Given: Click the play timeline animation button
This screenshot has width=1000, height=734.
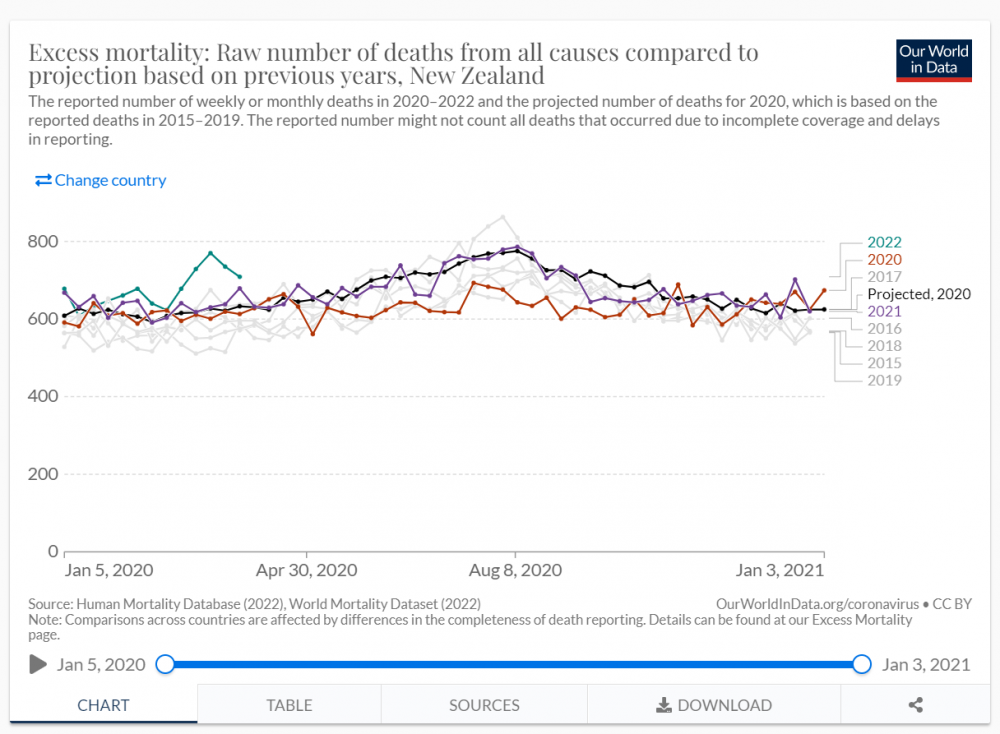Looking at the screenshot, I should pos(38,664).
